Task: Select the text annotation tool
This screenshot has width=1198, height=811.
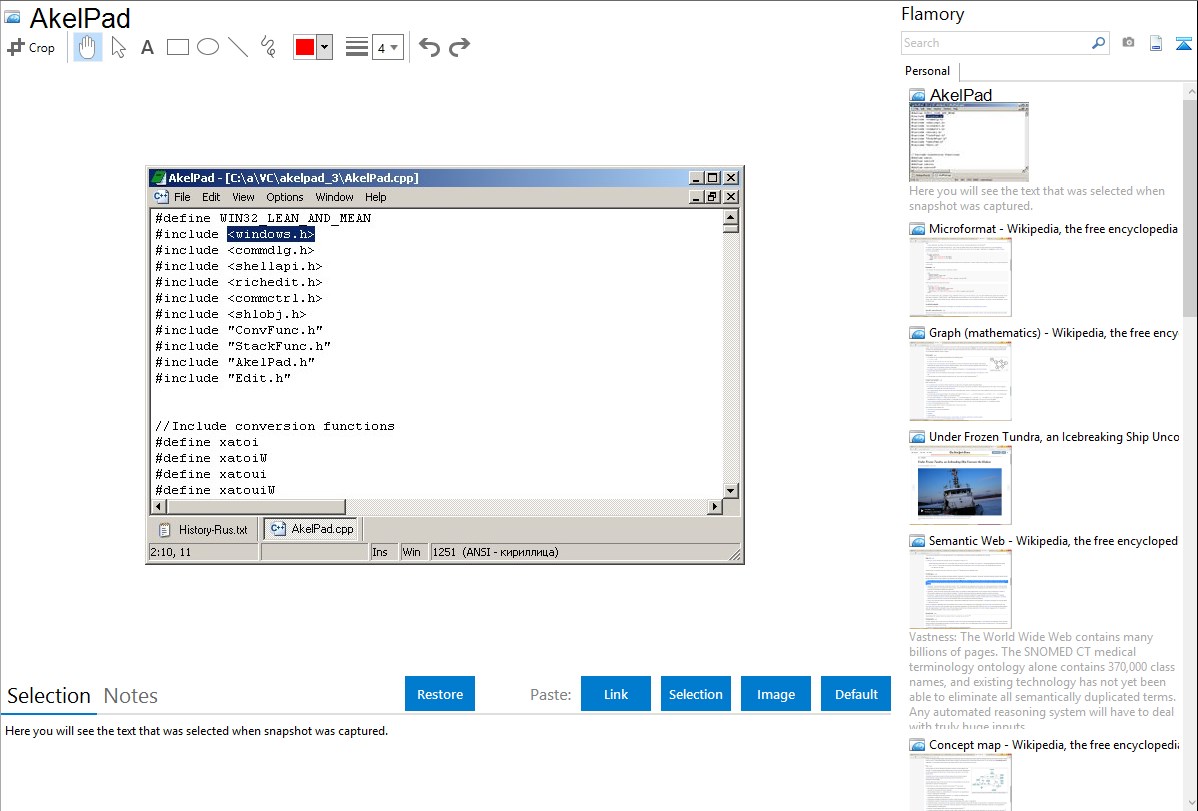Action: (x=147, y=47)
